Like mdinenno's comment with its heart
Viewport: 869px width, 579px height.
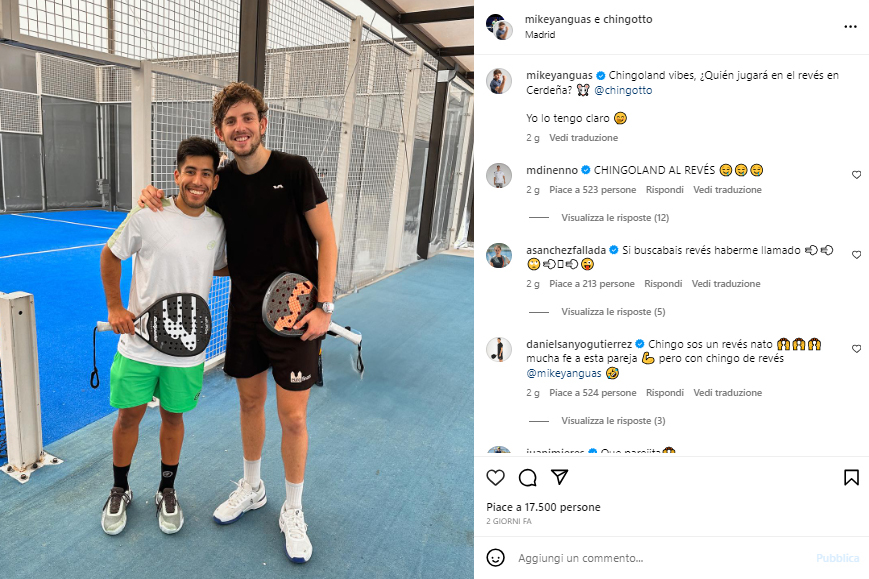(856, 175)
